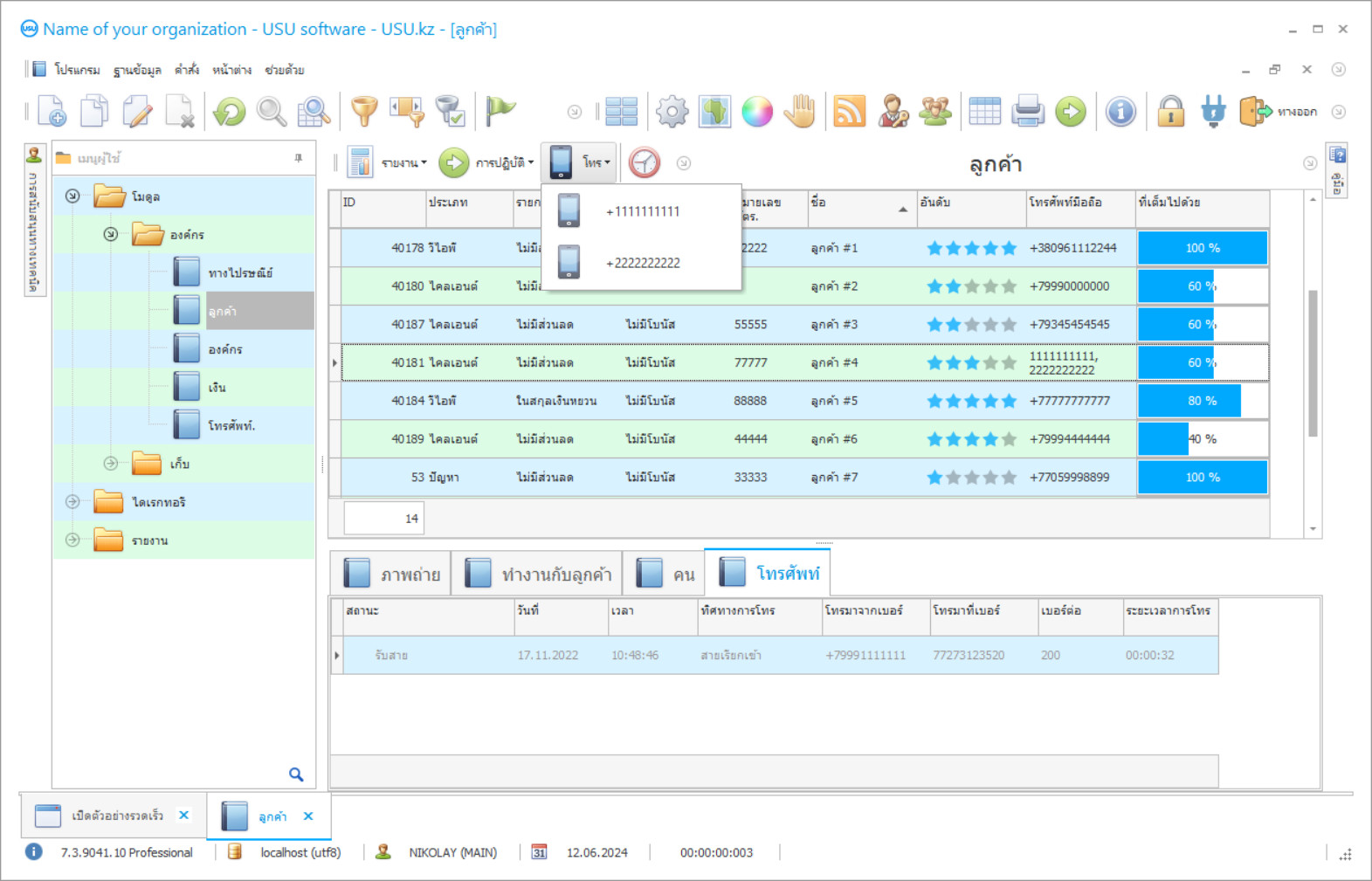This screenshot has height=881, width=1372.
Task: Click the refresh green arrow icon
Action: [x=230, y=112]
